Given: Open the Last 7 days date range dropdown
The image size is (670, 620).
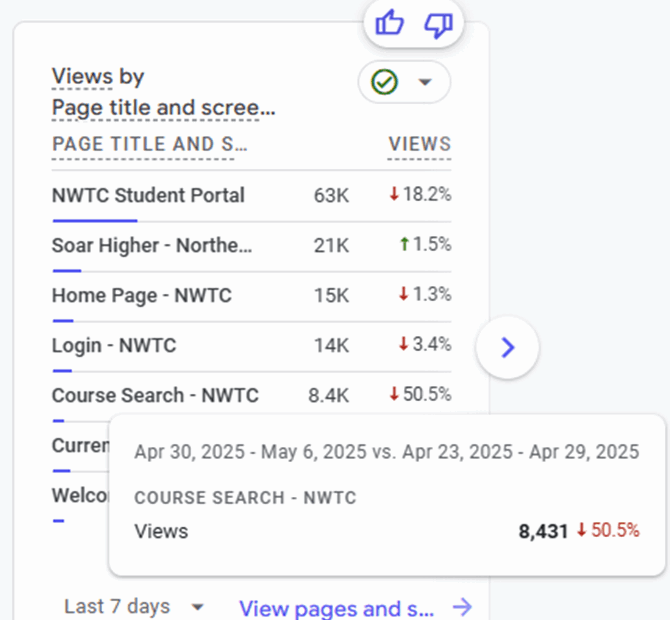Looking at the screenshot, I should click(x=134, y=606).
